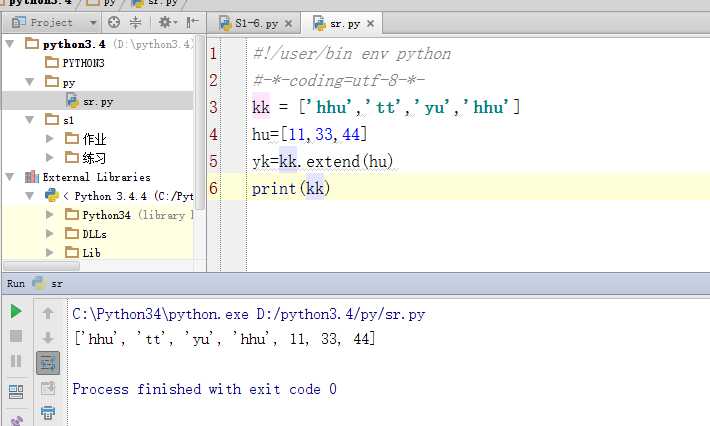710x426 pixels.
Task: Click the 'hu=[11,33,44]' code line
Action: [309, 134]
